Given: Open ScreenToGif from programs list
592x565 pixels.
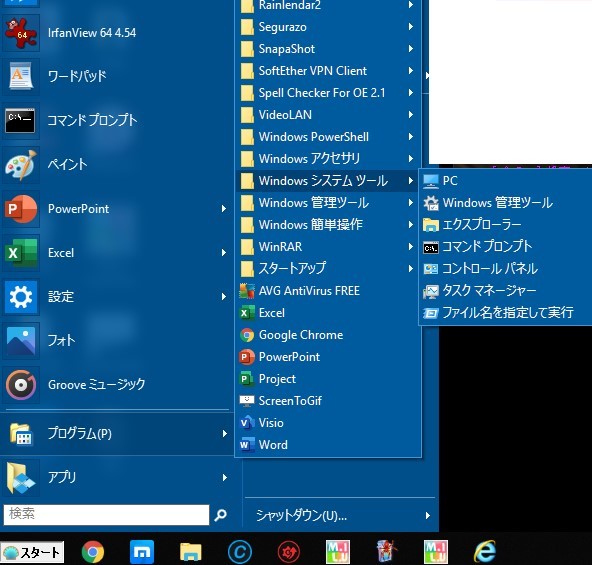Looking at the screenshot, I should point(328,401).
